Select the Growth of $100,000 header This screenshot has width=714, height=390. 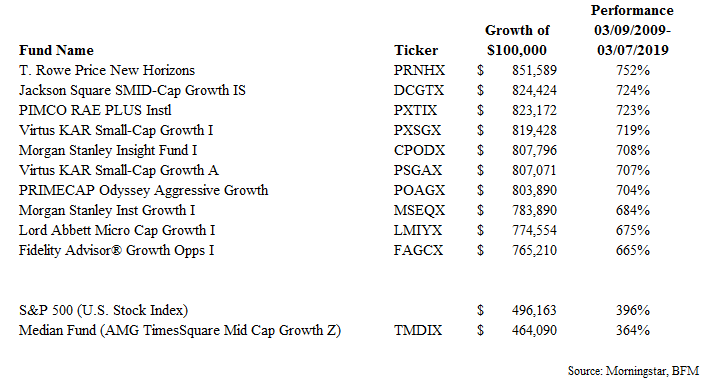517,40
